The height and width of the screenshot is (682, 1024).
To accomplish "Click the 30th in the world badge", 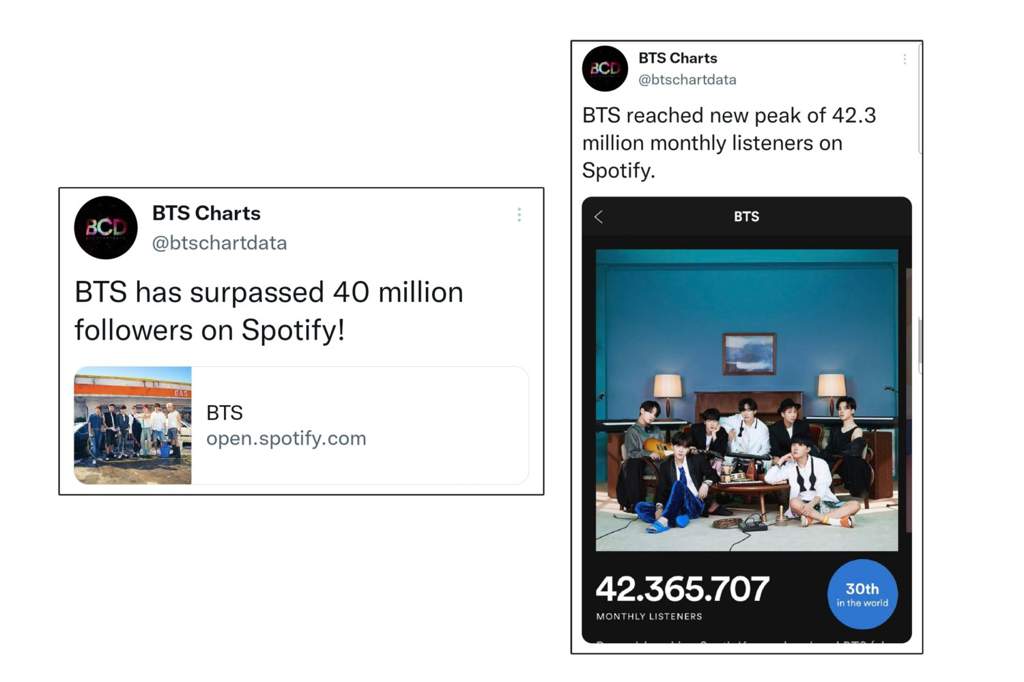I will [x=862, y=594].
